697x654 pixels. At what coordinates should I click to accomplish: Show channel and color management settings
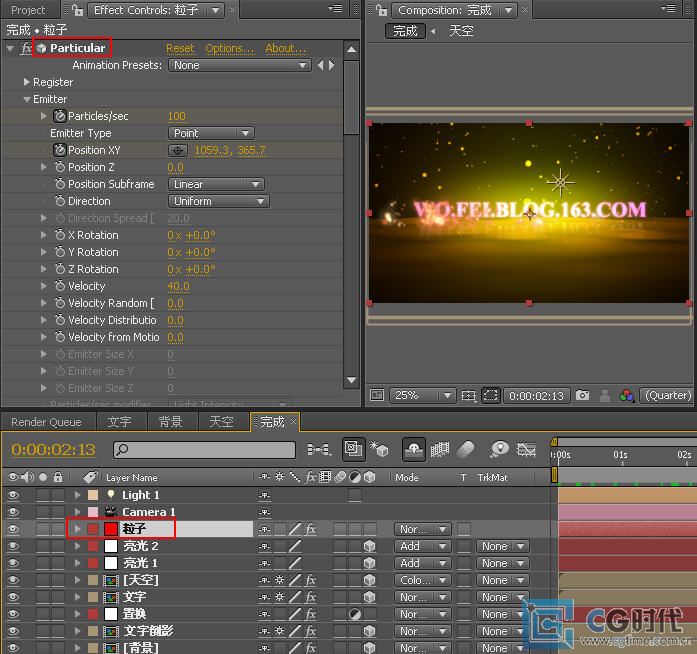pos(627,395)
